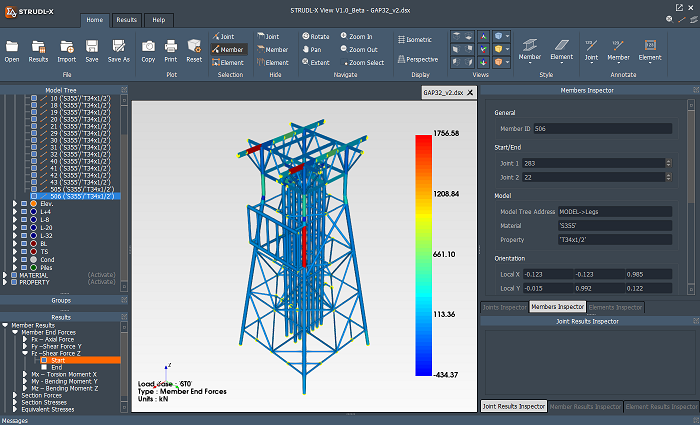700x425 pixels.
Task: Click the Save As icon
Action: pyautogui.click(x=118, y=50)
